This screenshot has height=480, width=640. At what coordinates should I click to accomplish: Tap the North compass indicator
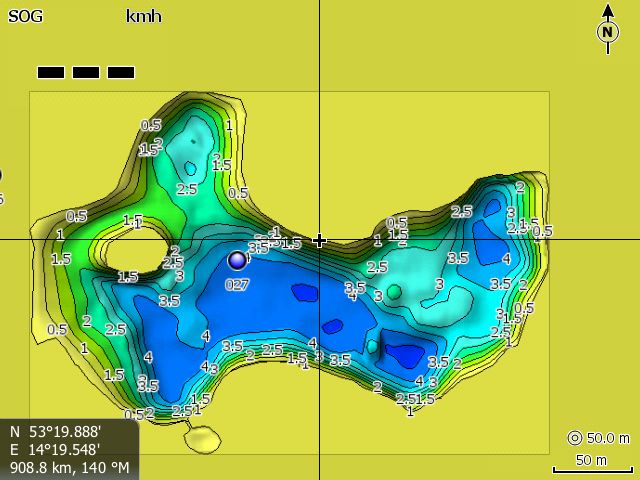pos(607,31)
